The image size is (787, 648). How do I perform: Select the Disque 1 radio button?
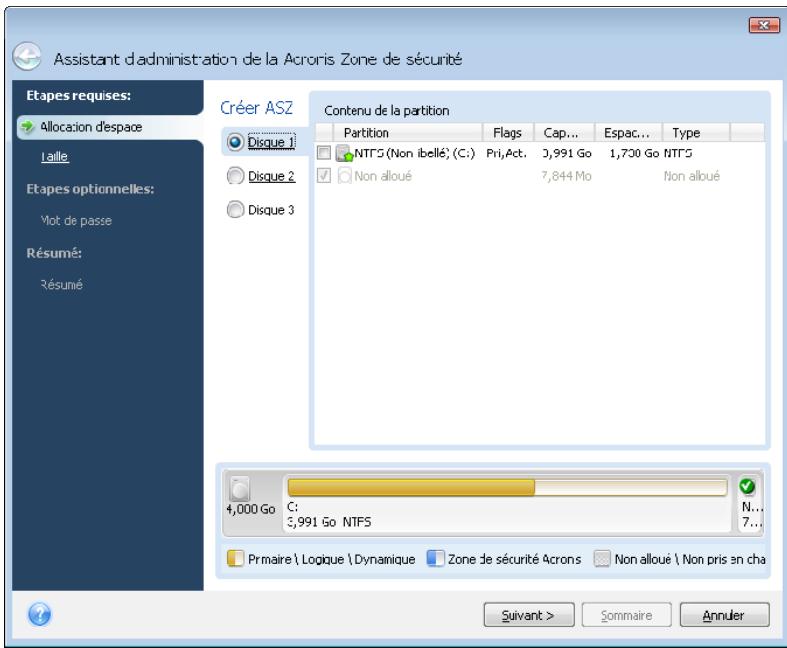235,143
